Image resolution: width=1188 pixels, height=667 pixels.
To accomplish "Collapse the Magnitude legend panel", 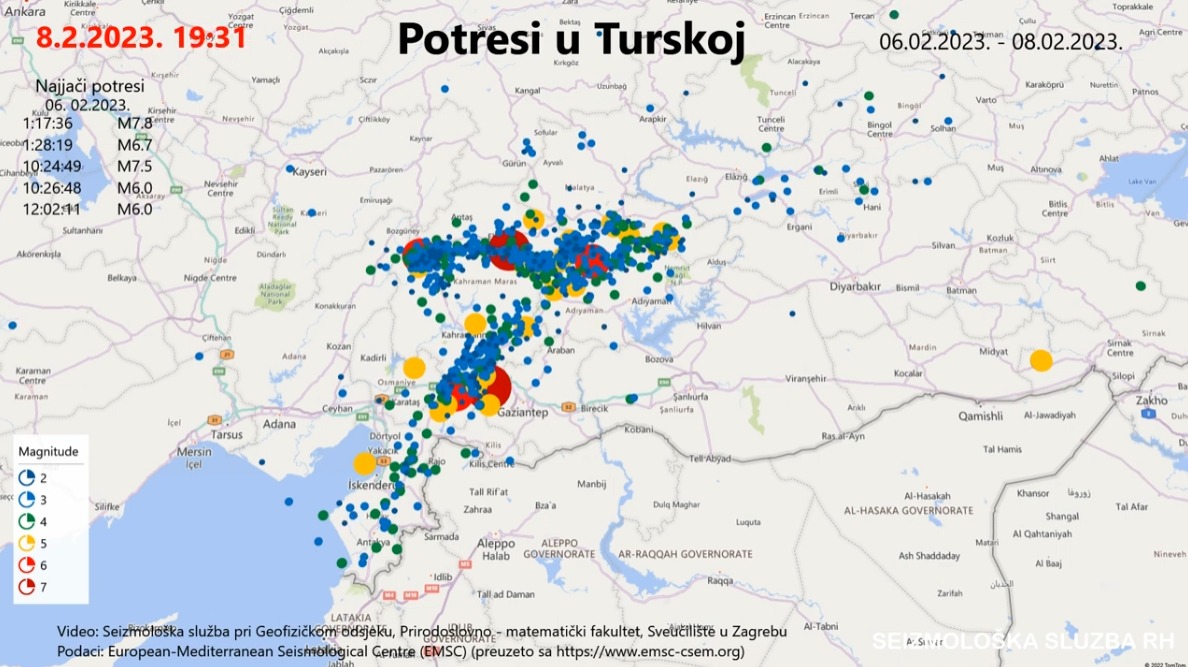I will pyautogui.click(x=49, y=451).
